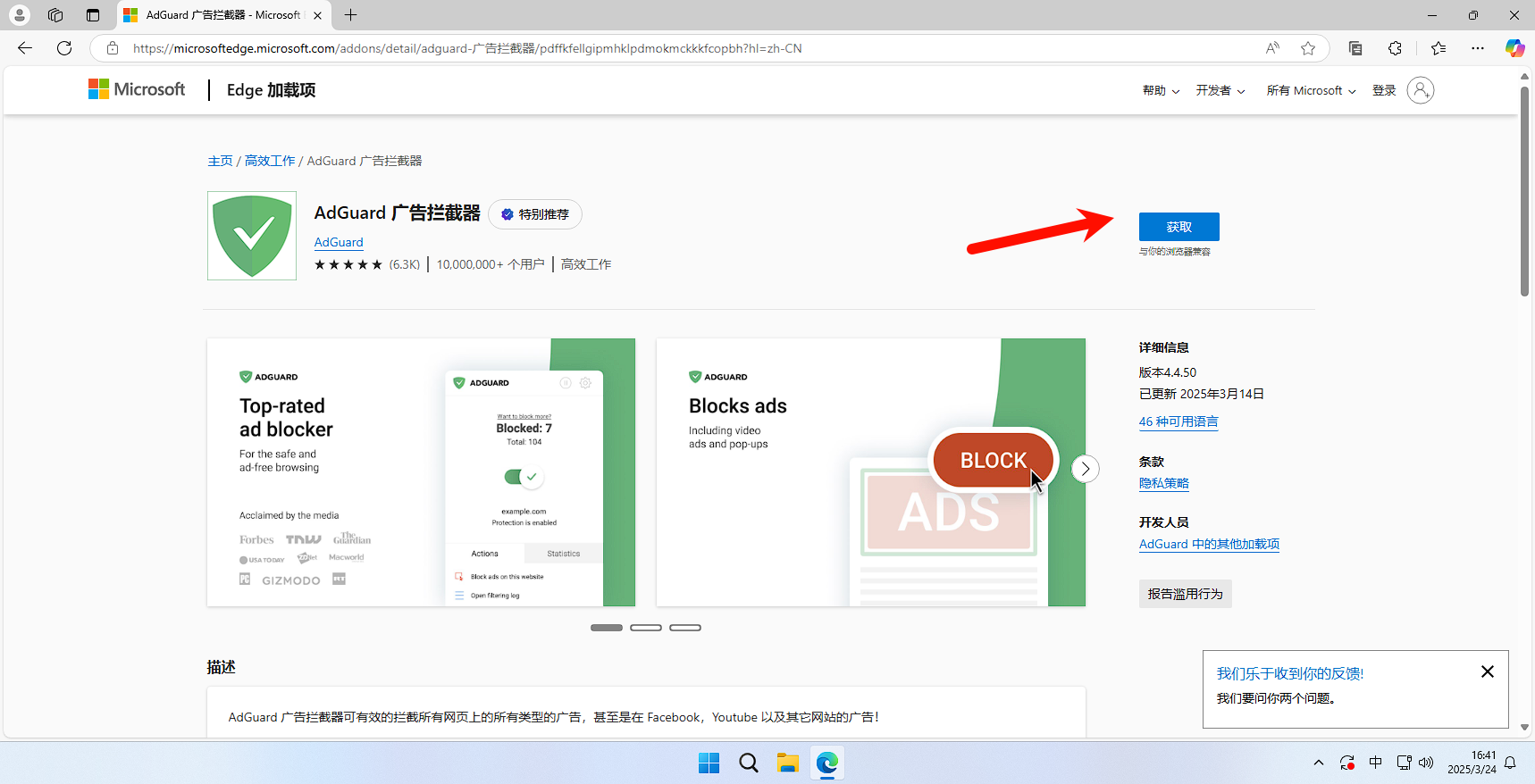Open volume control in tray
The width and height of the screenshot is (1535, 784).
pos(1426,763)
